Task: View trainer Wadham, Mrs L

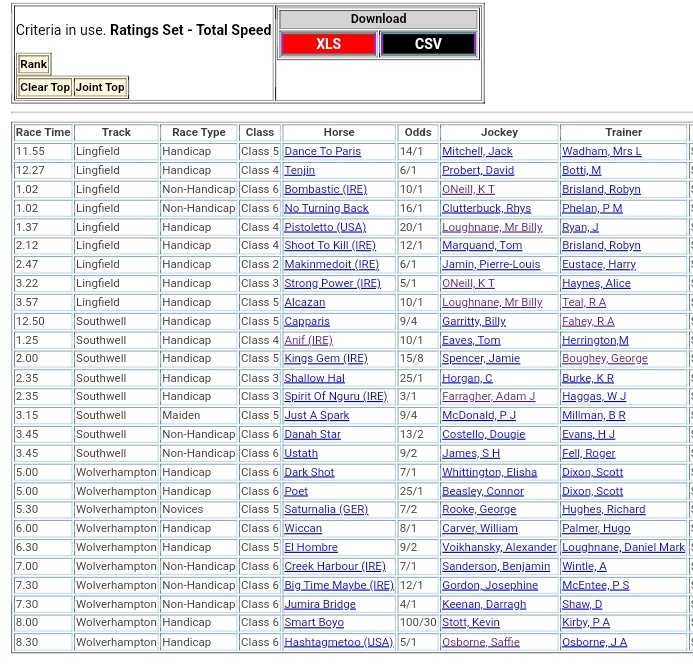Action: [601, 152]
